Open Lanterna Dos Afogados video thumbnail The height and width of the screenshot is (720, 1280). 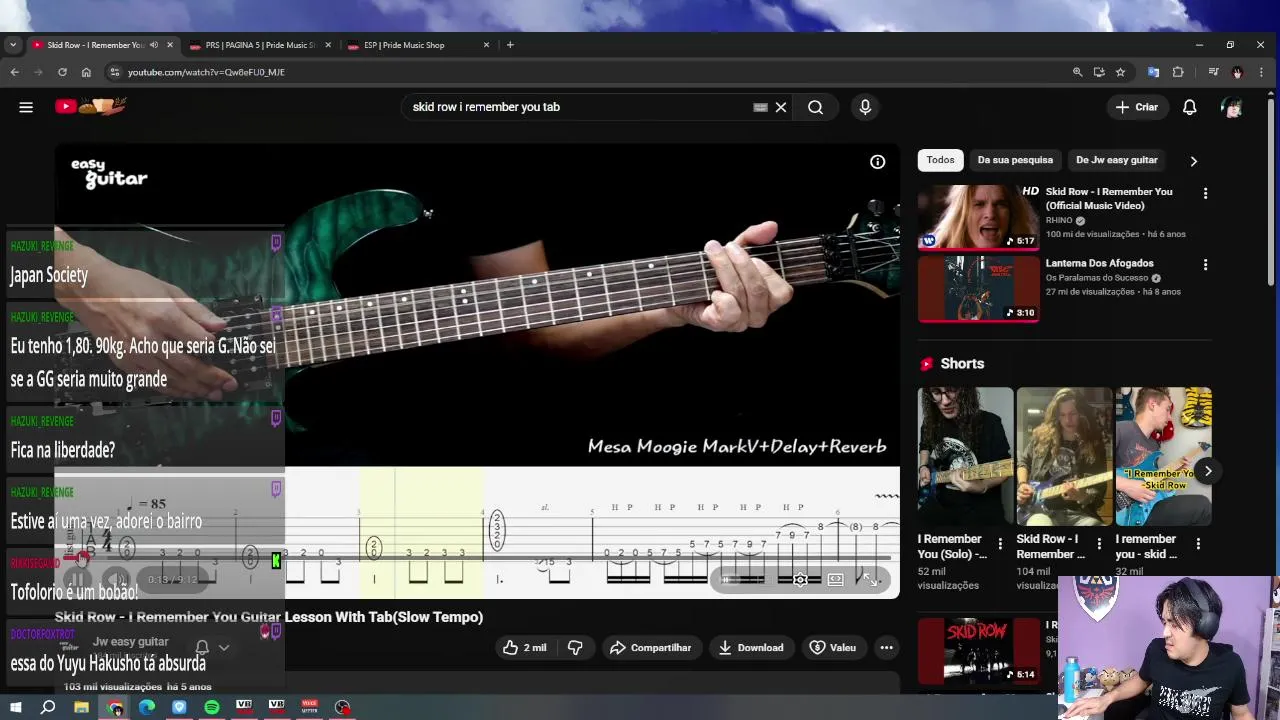(978, 288)
